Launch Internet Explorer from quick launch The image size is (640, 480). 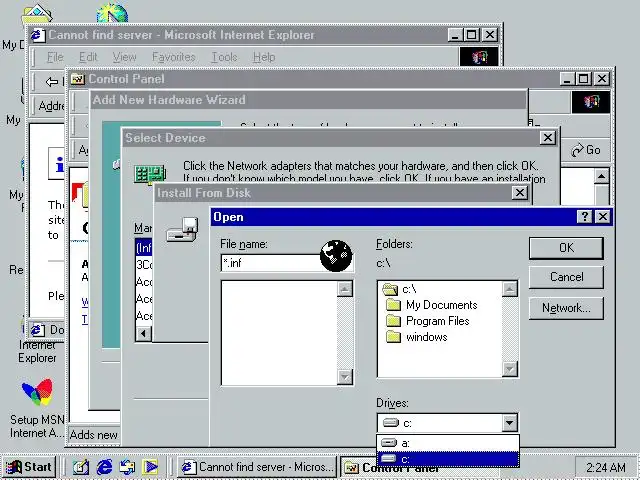click(104, 467)
